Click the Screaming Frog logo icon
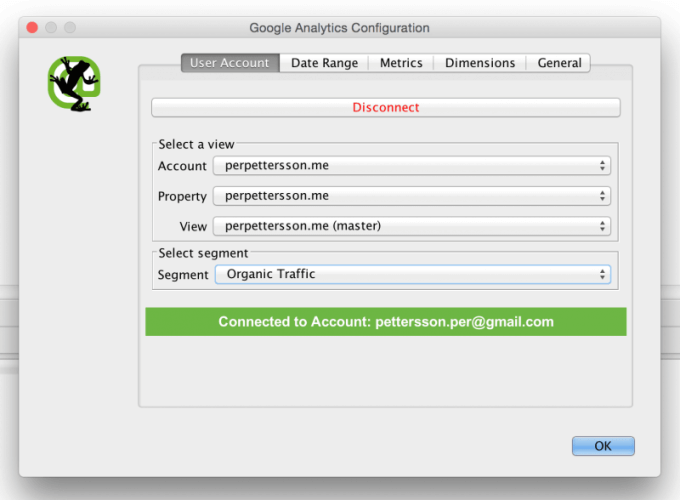This screenshot has width=680, height=500. 74,83
